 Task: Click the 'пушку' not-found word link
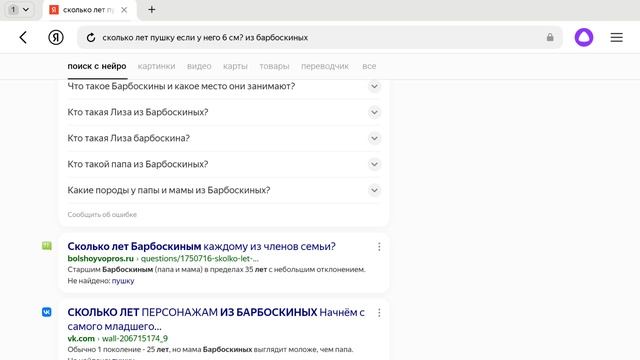123,281
